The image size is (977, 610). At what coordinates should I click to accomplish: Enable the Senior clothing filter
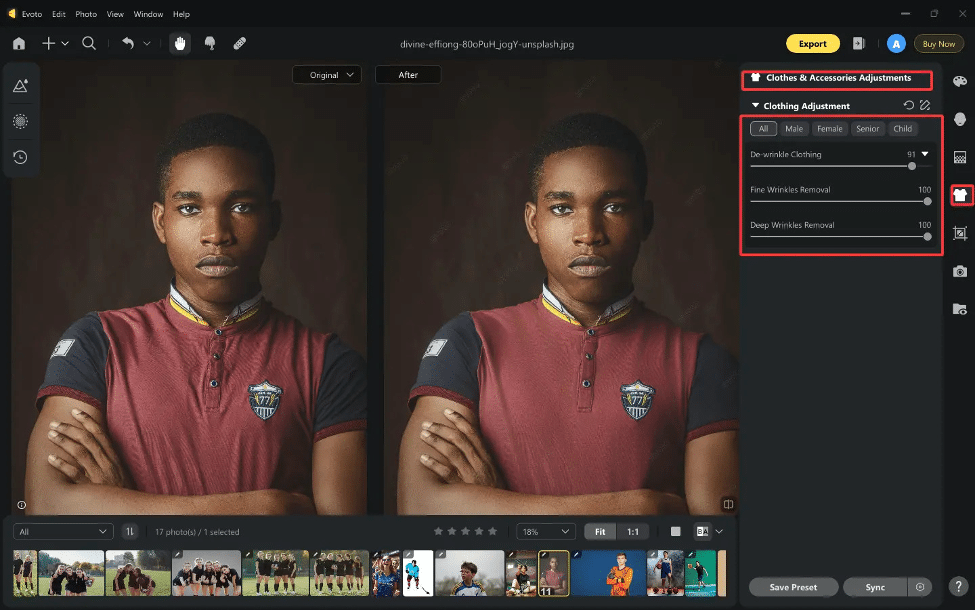[x=867, y=128]
